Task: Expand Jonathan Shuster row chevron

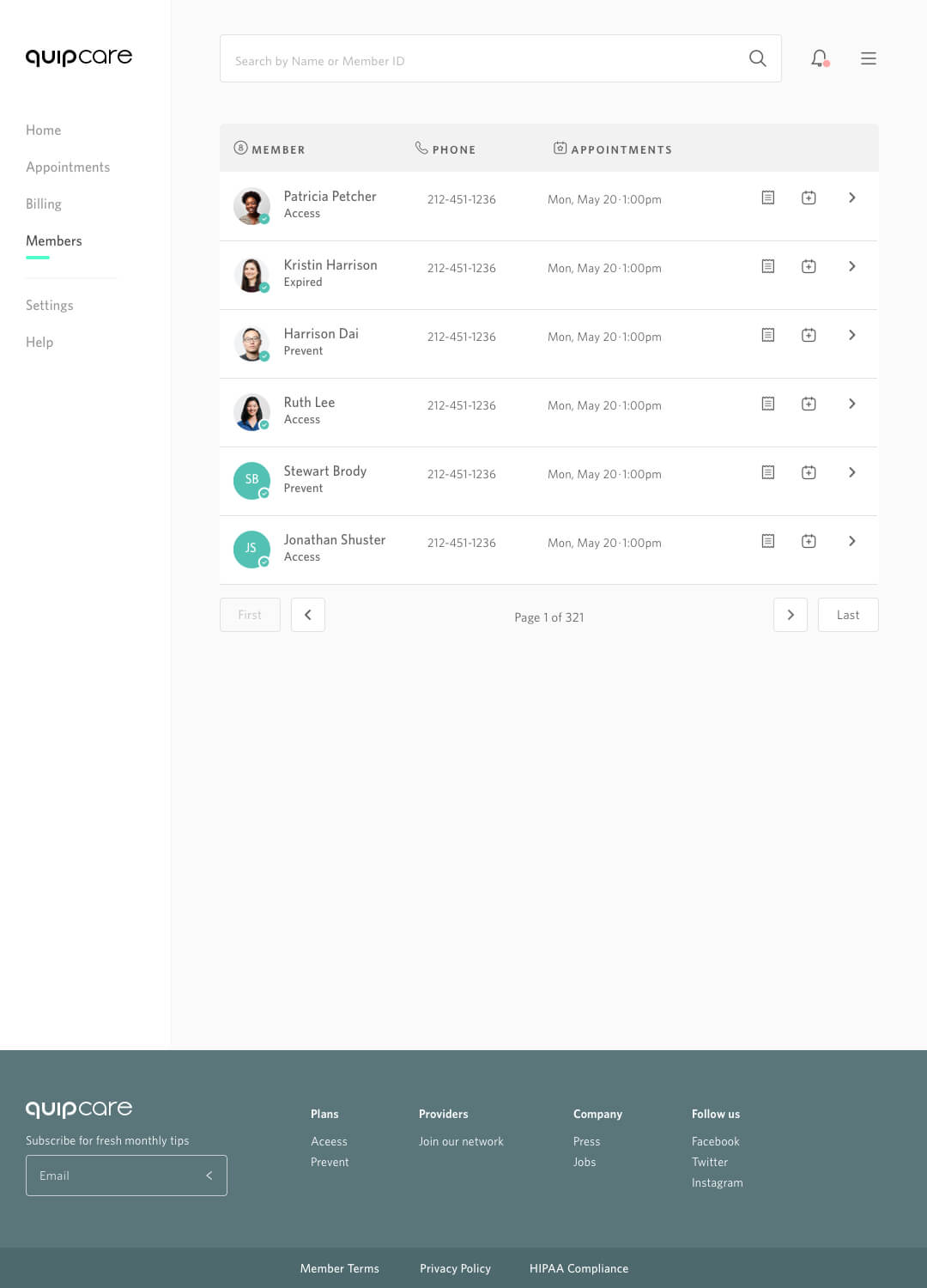Action: [851, 541]
